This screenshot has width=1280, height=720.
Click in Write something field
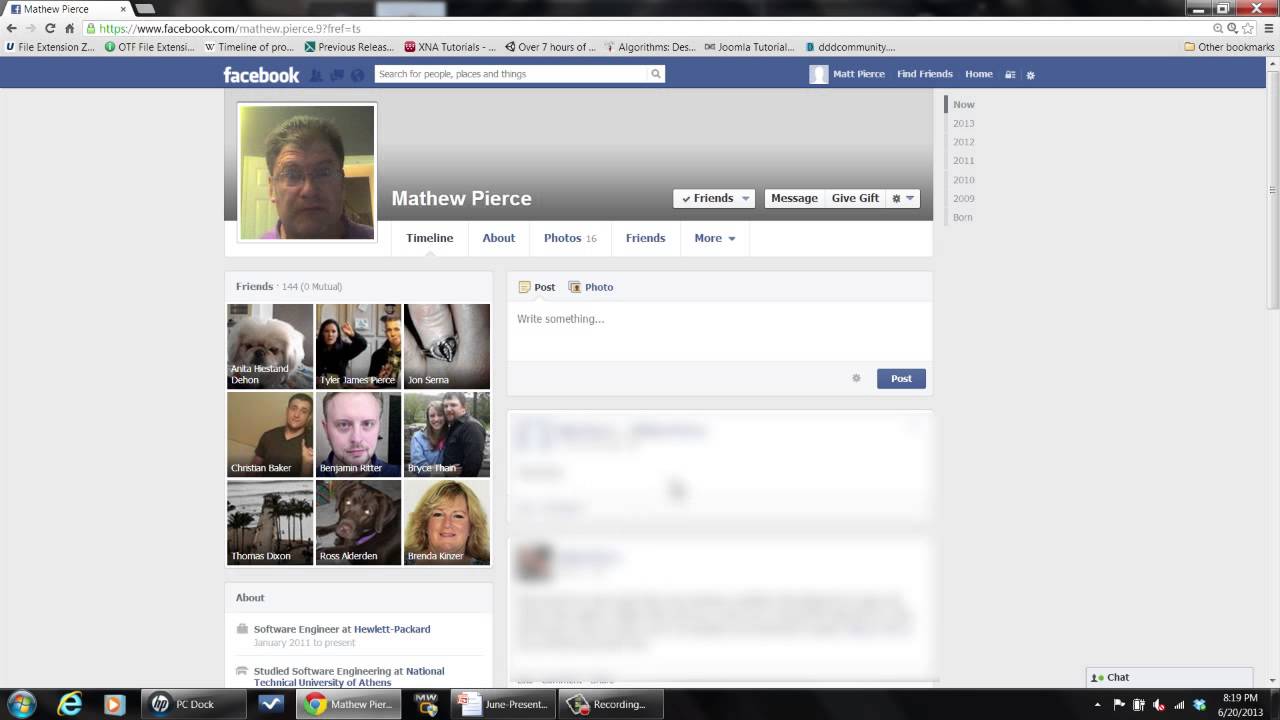tap(719, 330)
